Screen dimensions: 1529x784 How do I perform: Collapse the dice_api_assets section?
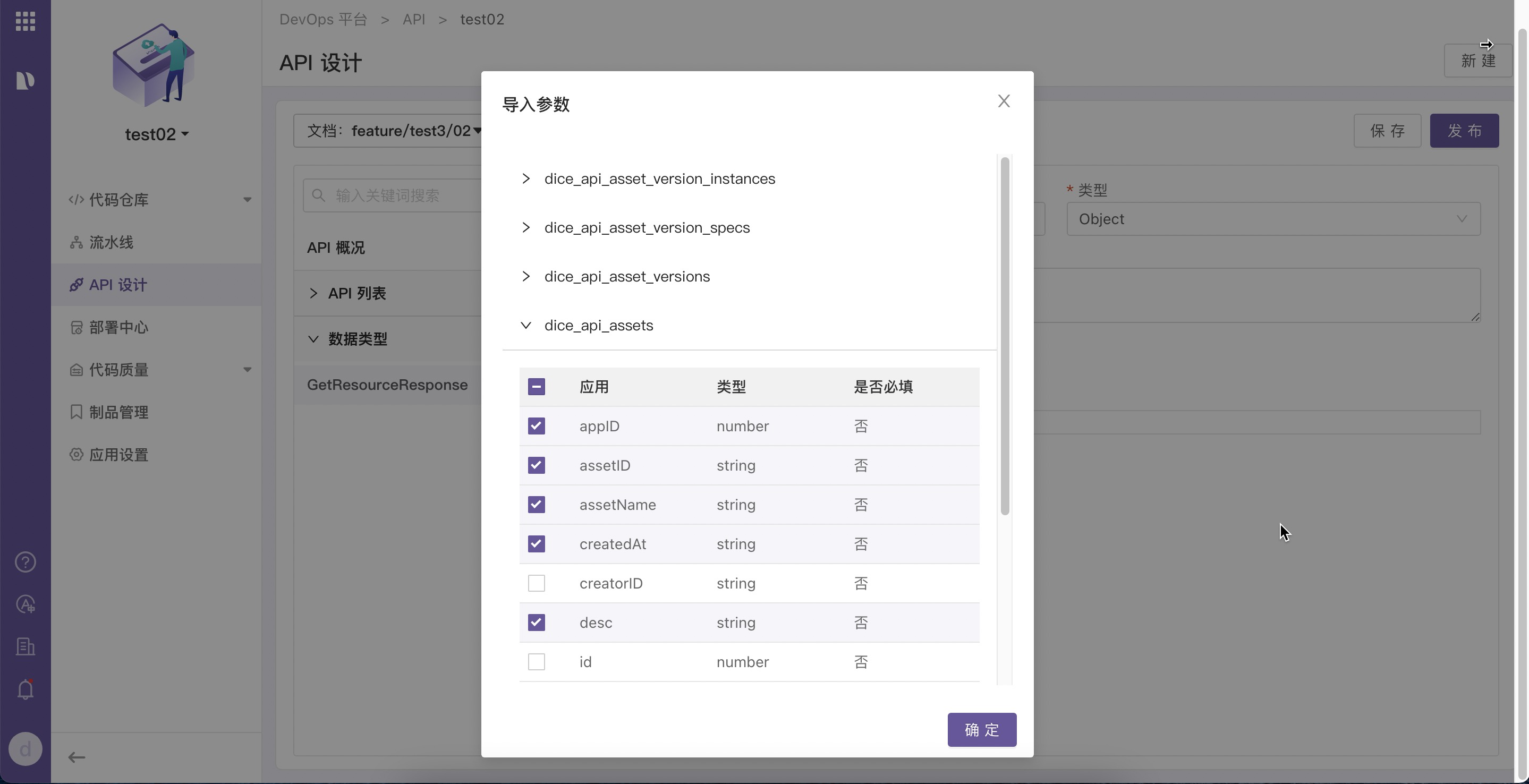pyautogui.click(x=526, y=325)
